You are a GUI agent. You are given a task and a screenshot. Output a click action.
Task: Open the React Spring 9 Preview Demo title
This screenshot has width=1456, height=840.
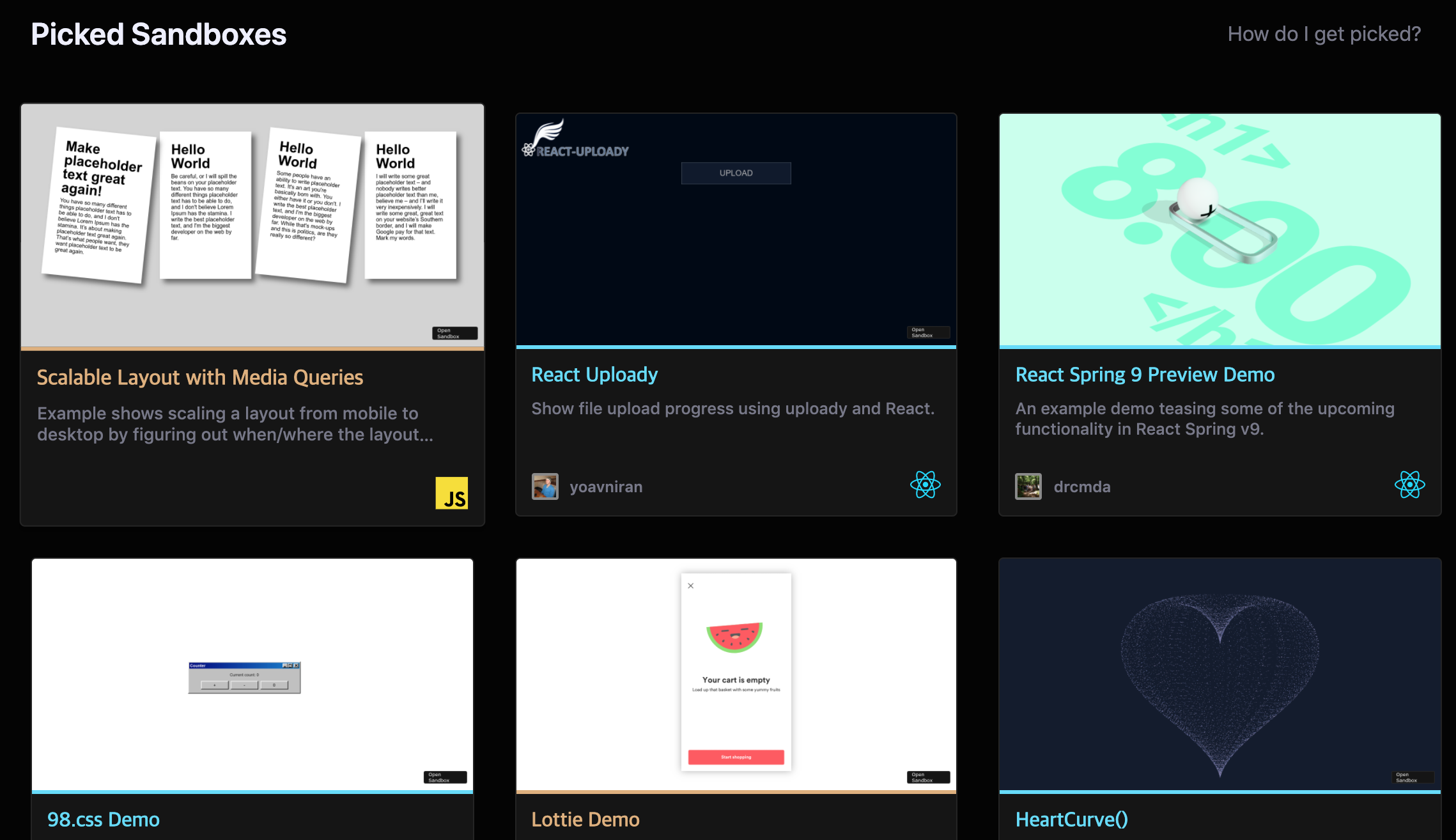coord(1145,375)
